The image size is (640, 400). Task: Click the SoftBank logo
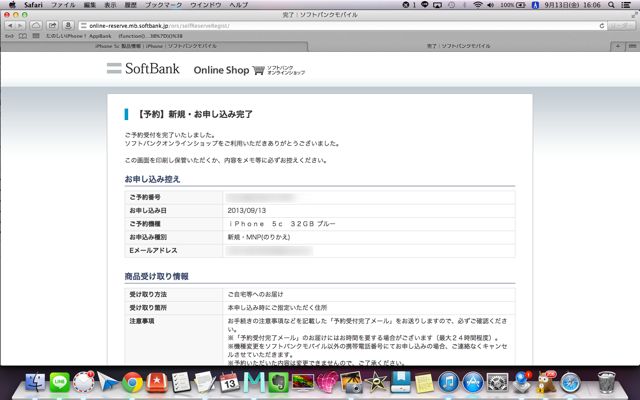click(143, 68)
